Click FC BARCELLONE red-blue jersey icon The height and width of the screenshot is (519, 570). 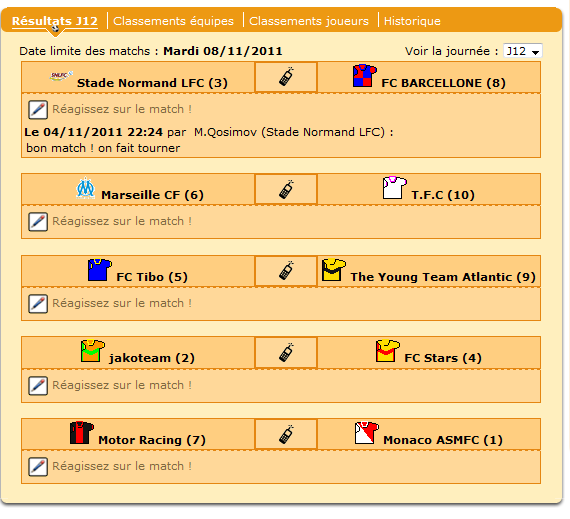pyautogui.click(x=365, y=76)
